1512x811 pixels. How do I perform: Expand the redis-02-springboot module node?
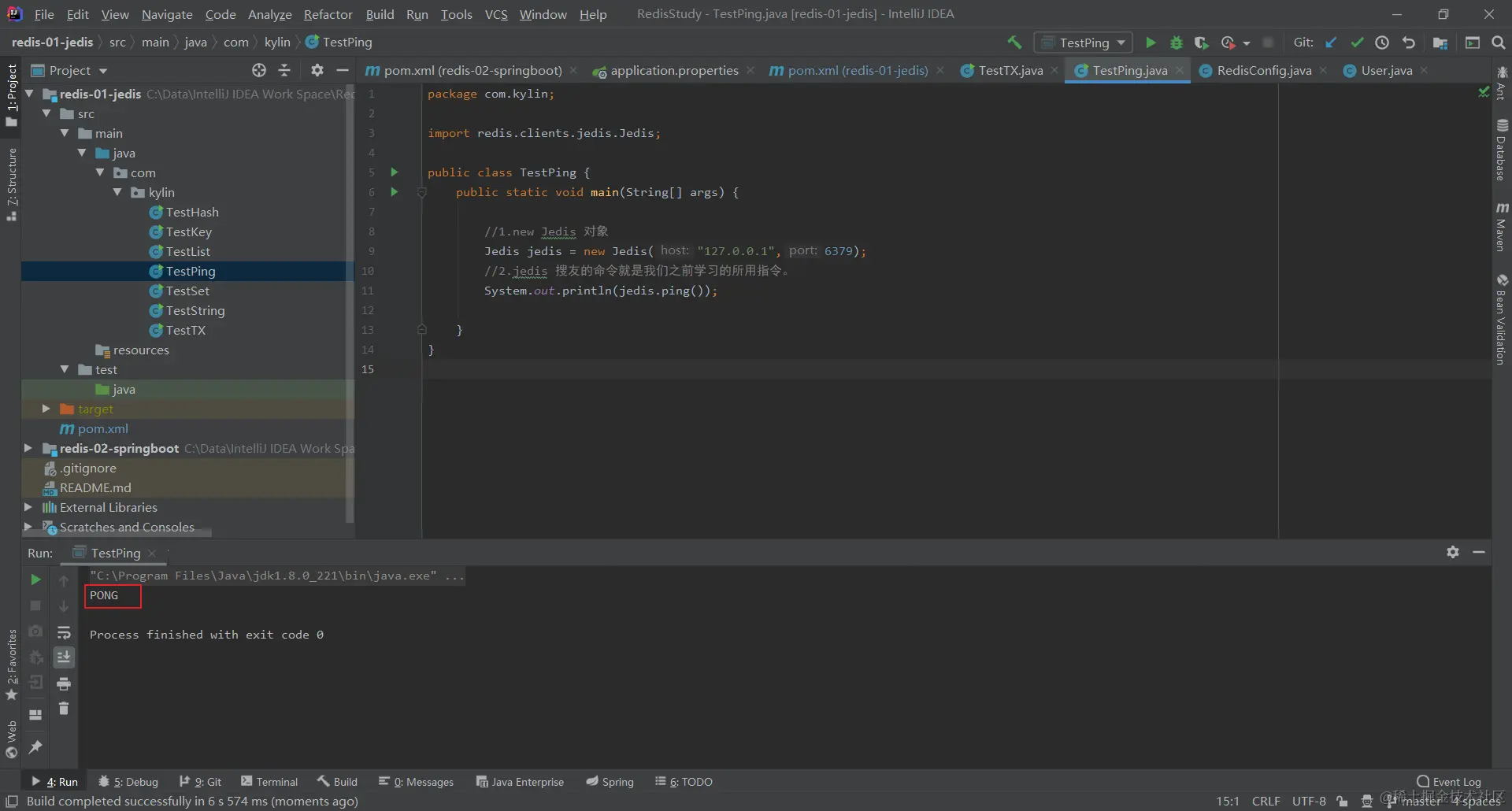click(x=29, y=448)
